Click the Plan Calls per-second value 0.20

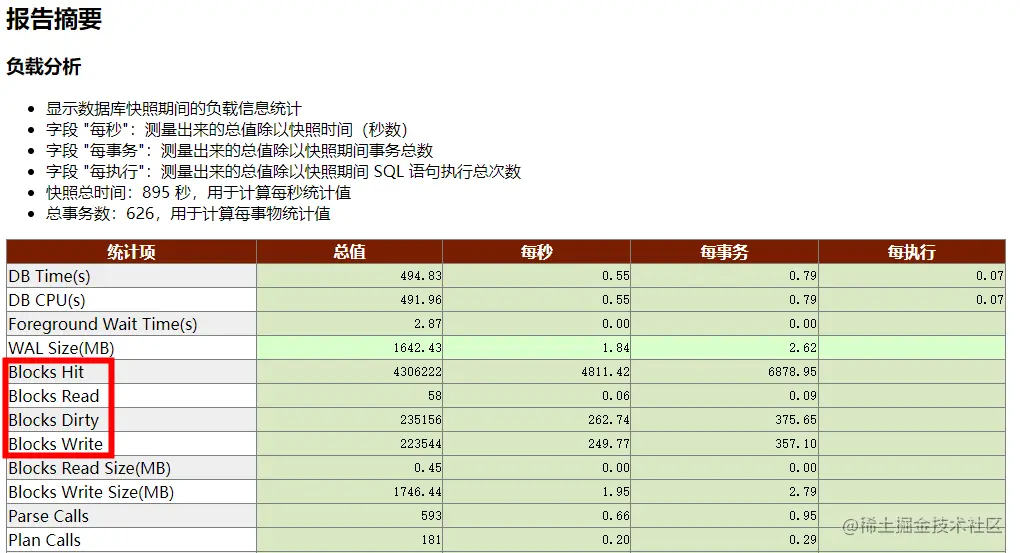pyautogui.click(x=615, y=540)
